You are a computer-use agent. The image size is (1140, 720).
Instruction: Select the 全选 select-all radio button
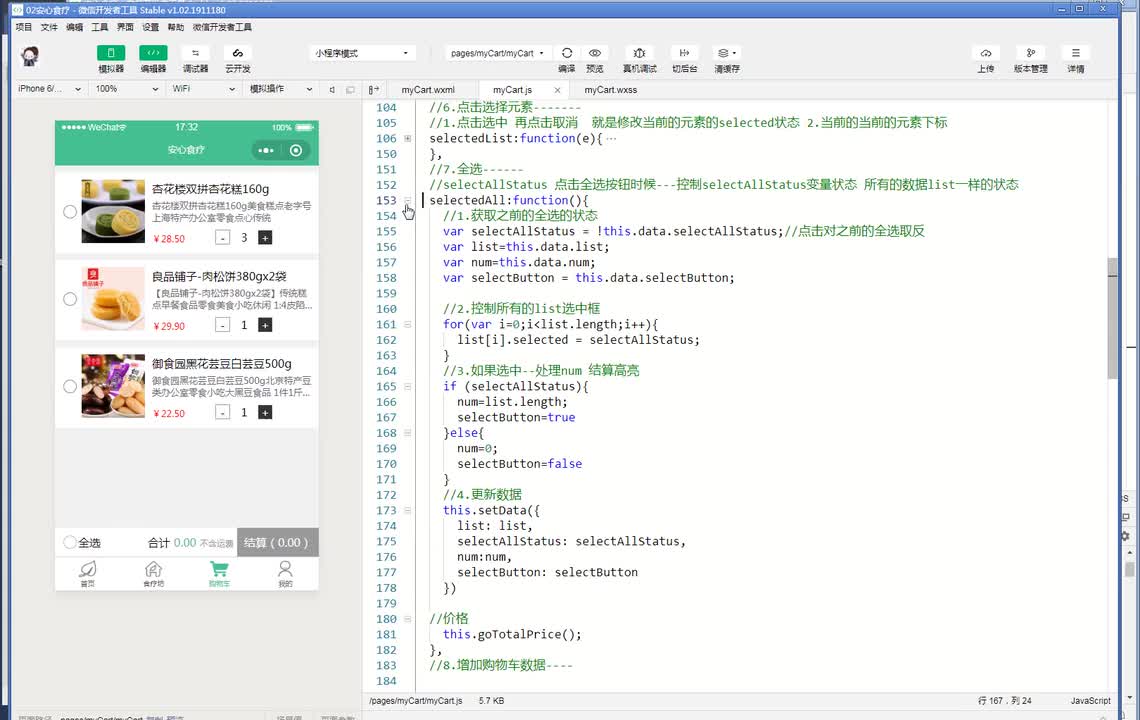70,542
